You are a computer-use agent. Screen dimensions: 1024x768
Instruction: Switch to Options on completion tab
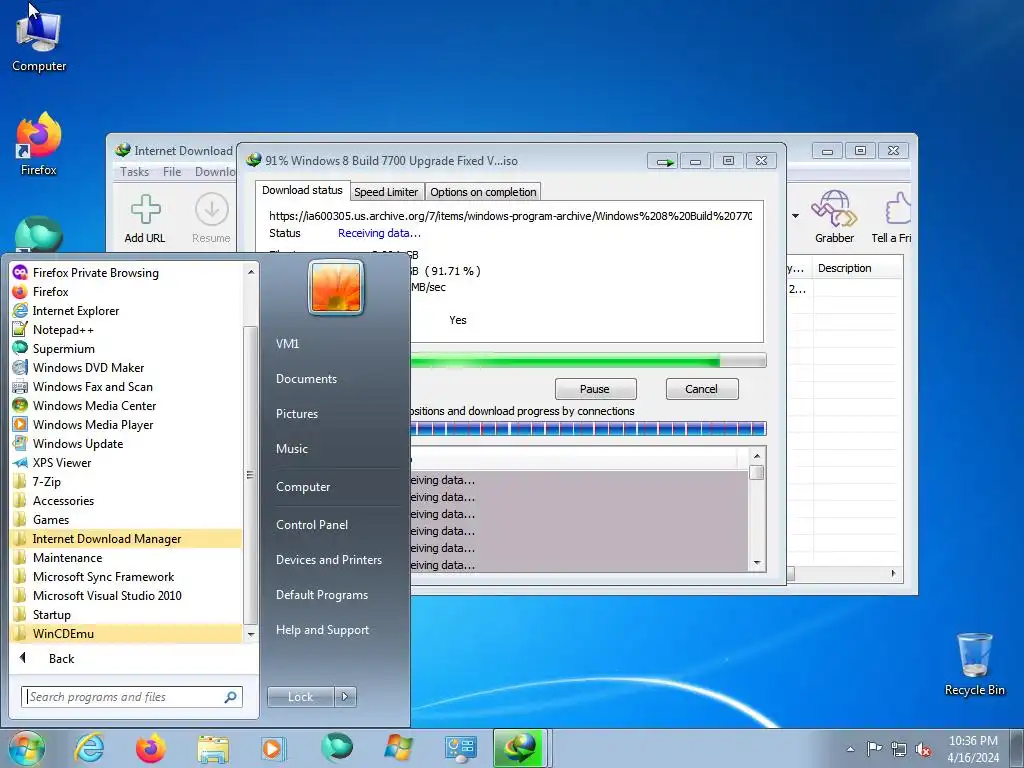click(x=483, y=192)
